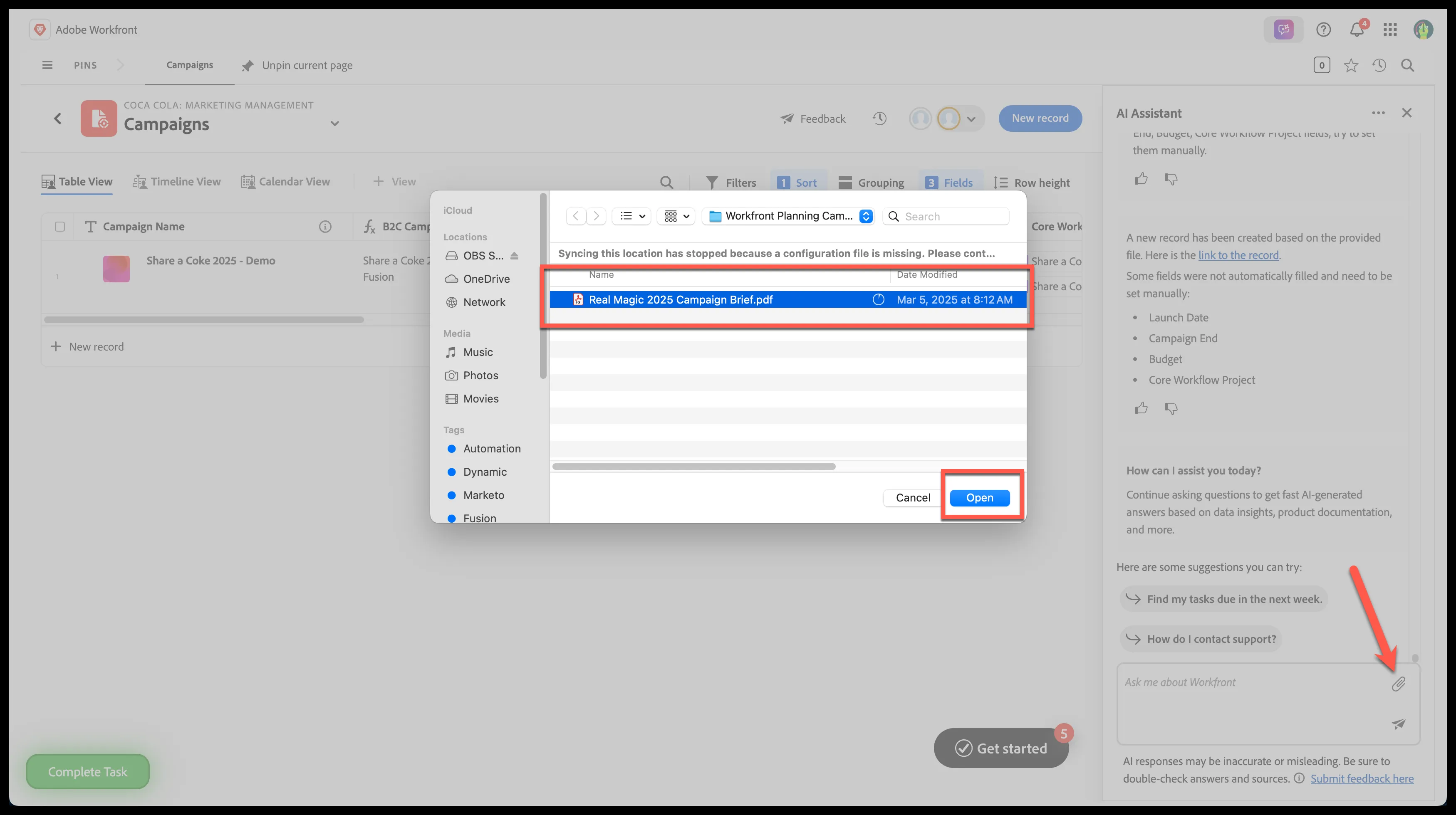Go forward in file dialog navigation

[x=596, y=216]
